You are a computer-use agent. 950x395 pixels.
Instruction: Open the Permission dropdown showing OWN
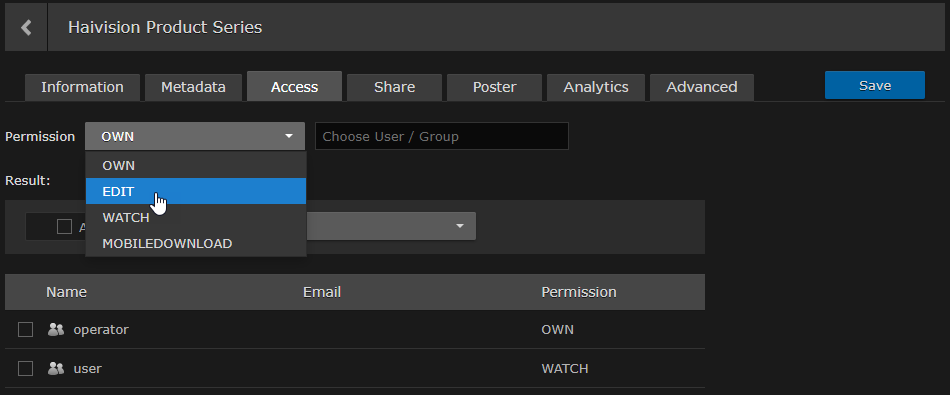195,136
